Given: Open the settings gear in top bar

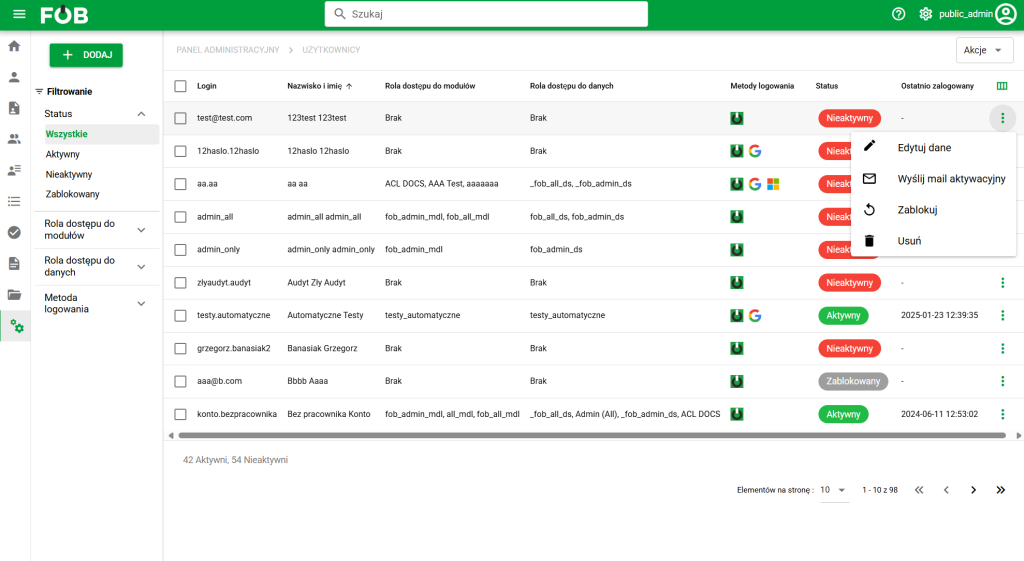Looking at the screenshot, I should 925,14.
